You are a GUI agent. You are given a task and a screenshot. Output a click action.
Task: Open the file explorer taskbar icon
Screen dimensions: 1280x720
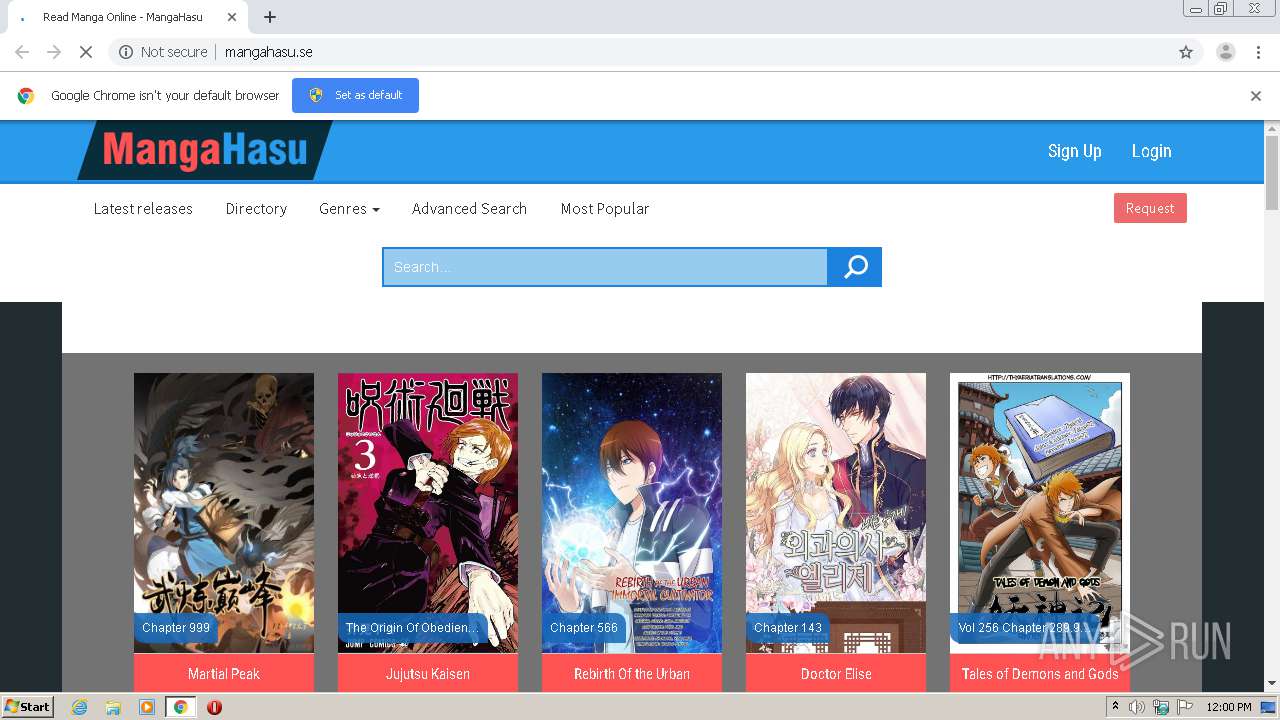click(x=113, y=707)
